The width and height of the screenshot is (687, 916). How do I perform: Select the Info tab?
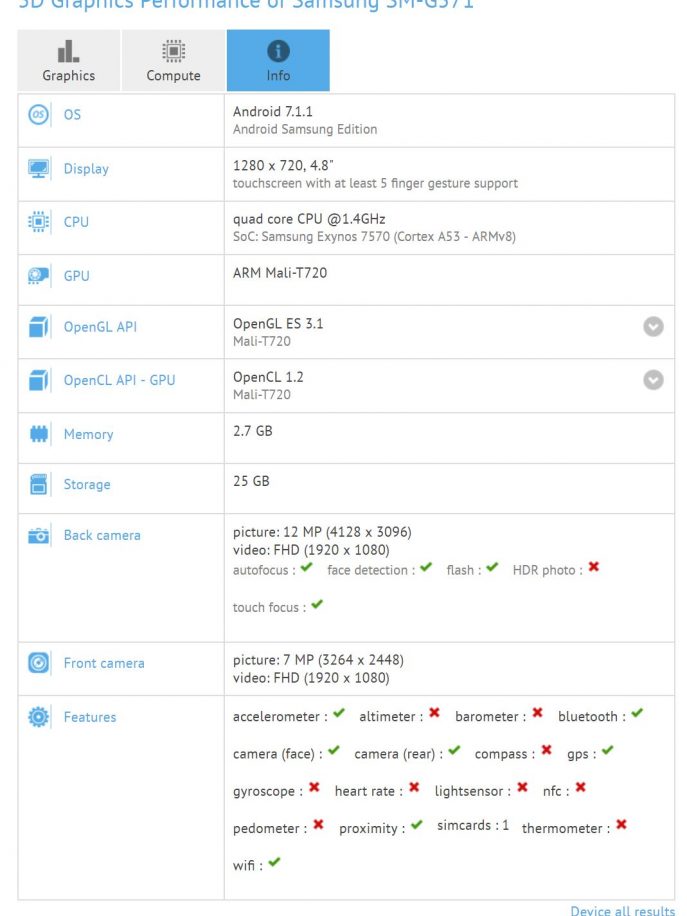(278, 61)
